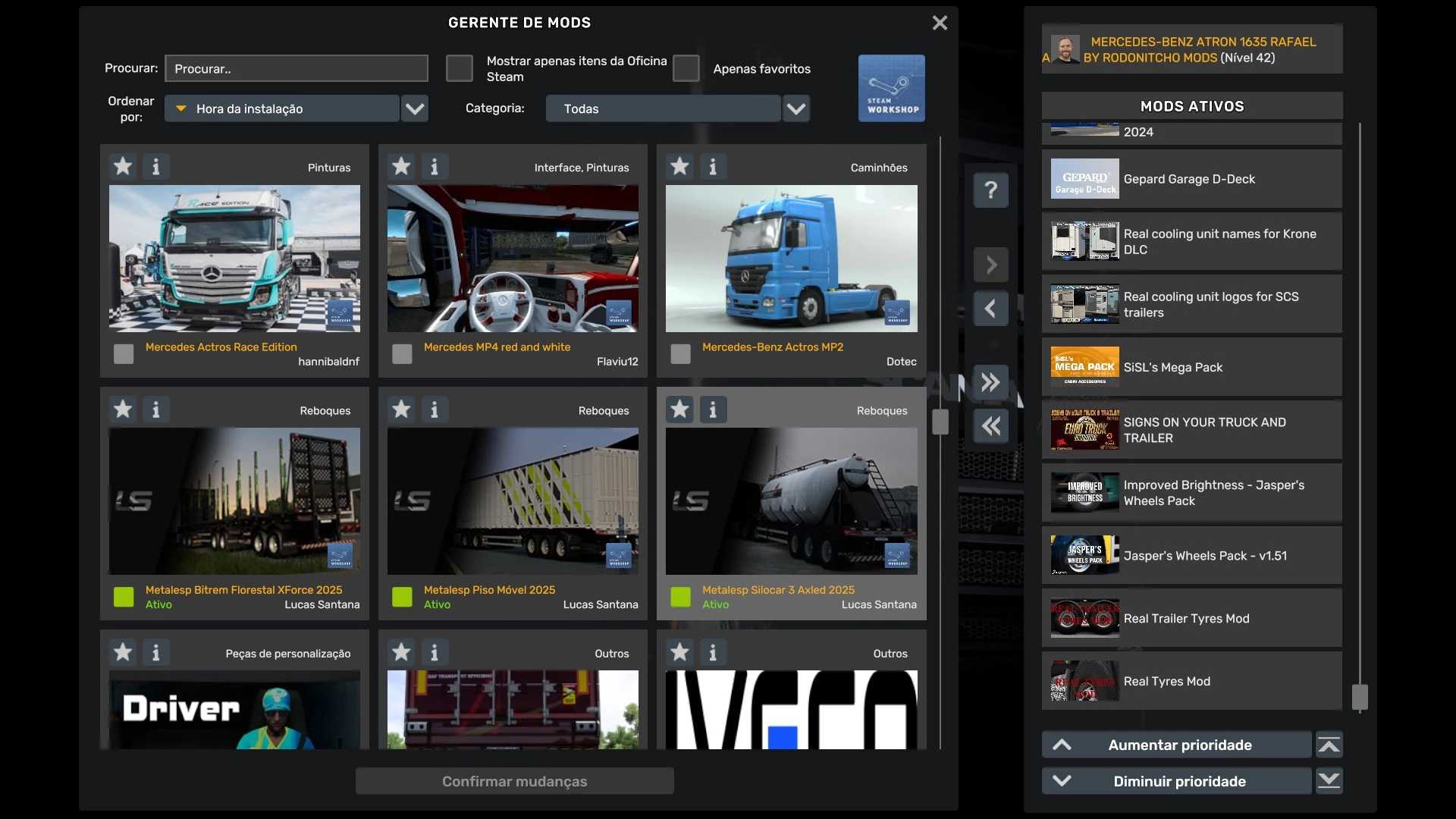This screenshot has height=819, width=1456.
Task: Click the question mark help icon
Action: pyautogui.click(x=990, y=190)
